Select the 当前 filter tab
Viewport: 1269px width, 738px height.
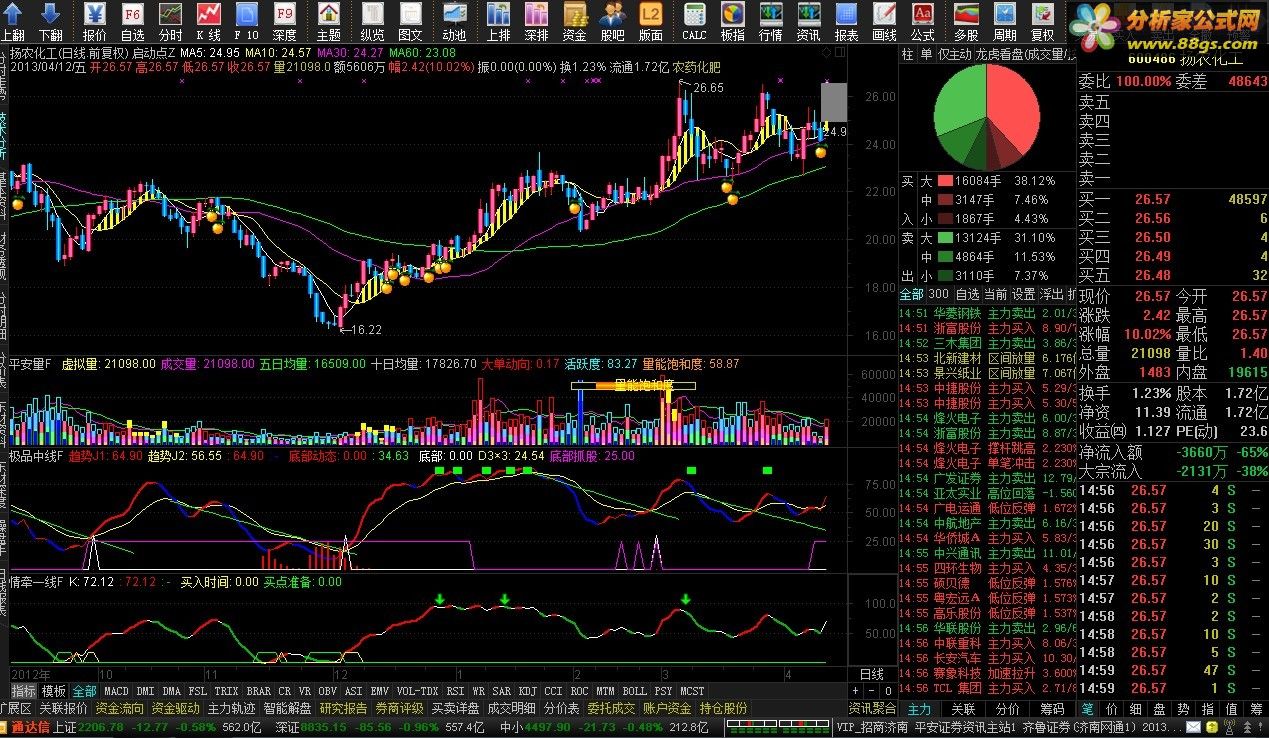click(995, 295)
